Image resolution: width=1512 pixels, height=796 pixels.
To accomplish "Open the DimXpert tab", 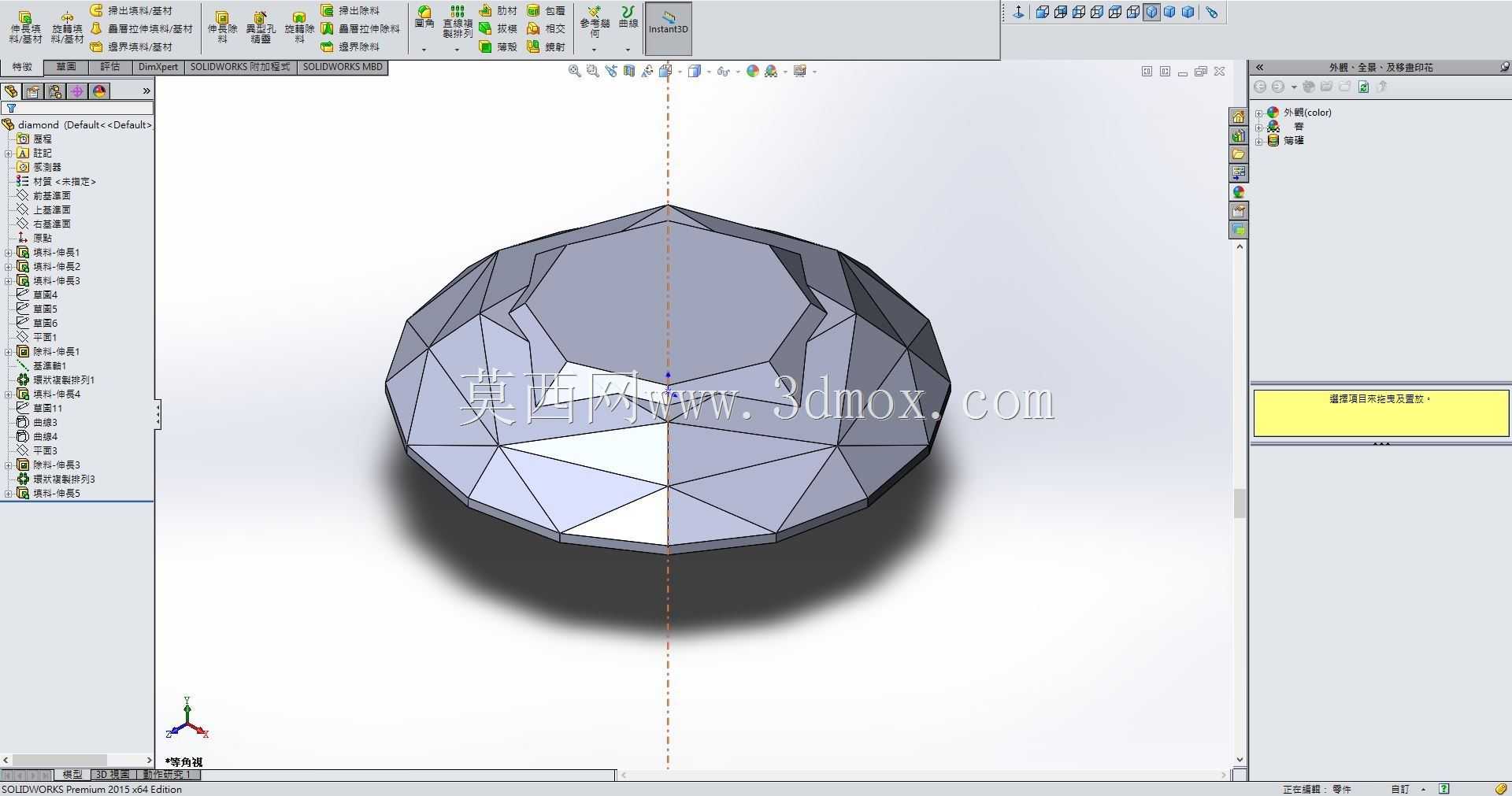I will pos(158,68).
